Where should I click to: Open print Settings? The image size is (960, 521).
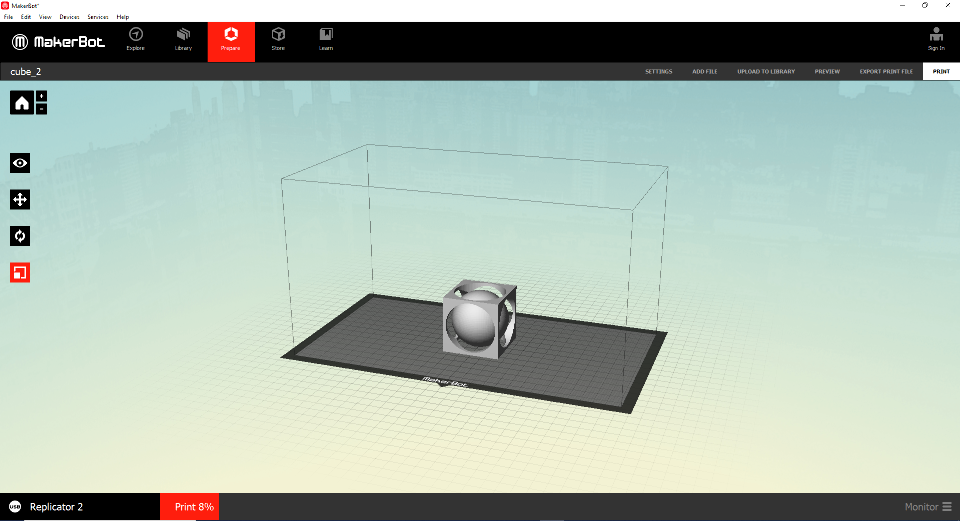(659, 72)
